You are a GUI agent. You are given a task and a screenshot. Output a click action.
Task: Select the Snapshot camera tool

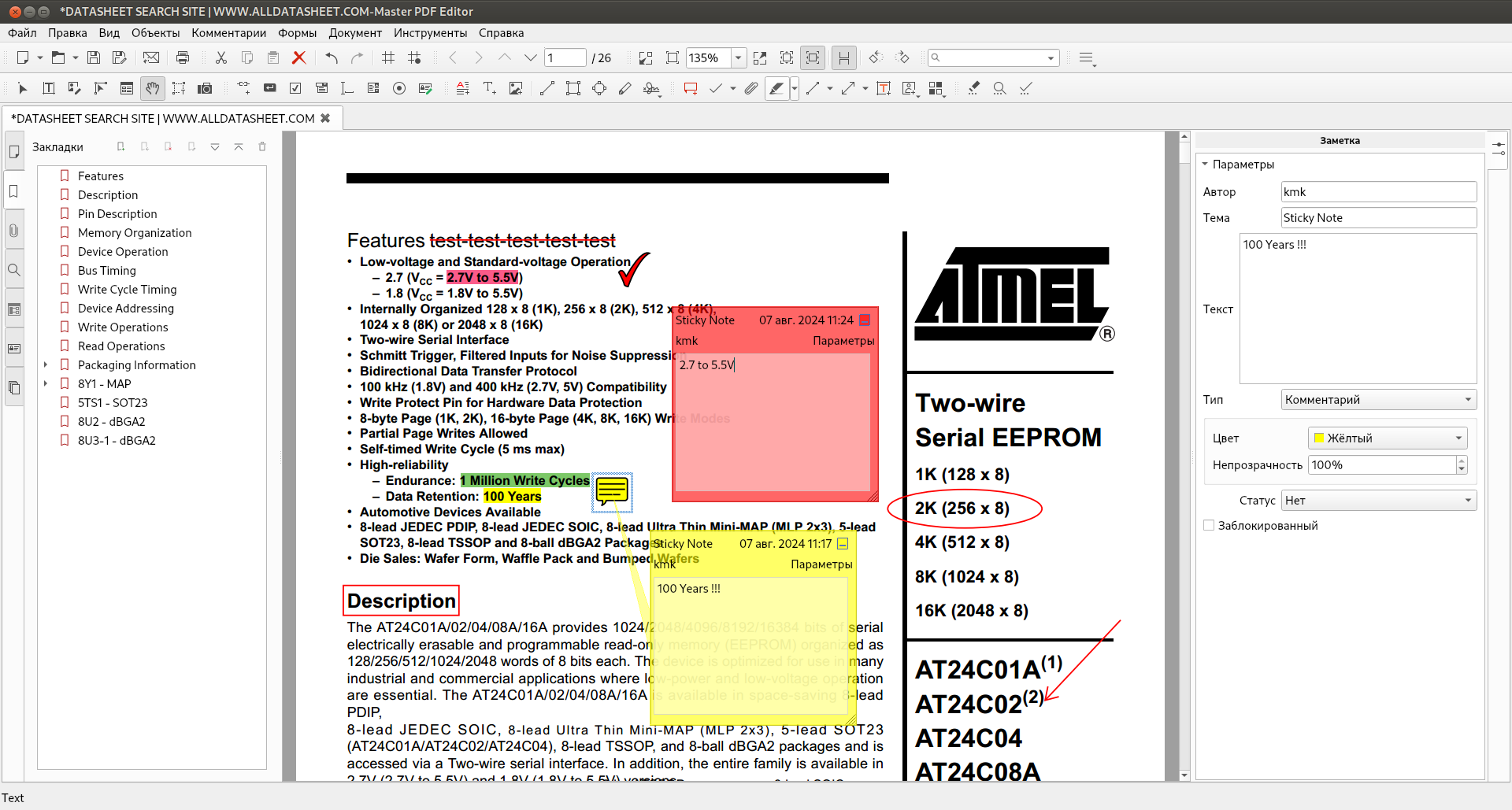tap(205, 88)
